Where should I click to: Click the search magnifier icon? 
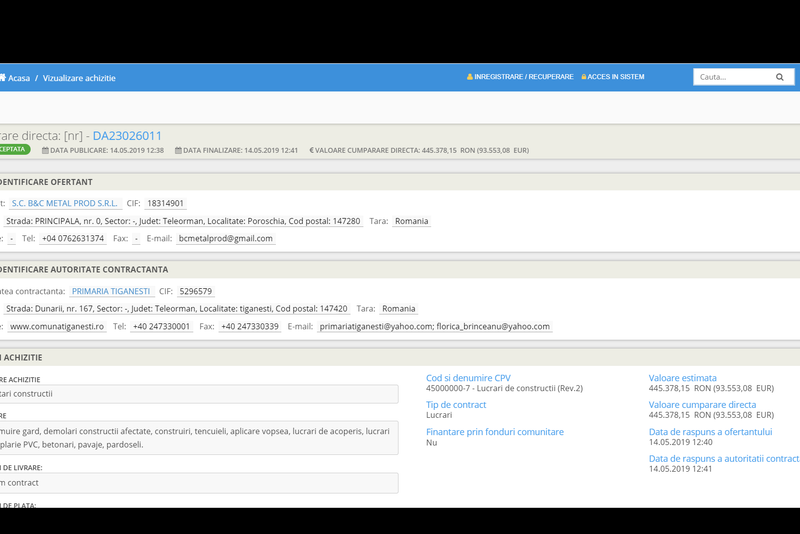click(780, 77)
